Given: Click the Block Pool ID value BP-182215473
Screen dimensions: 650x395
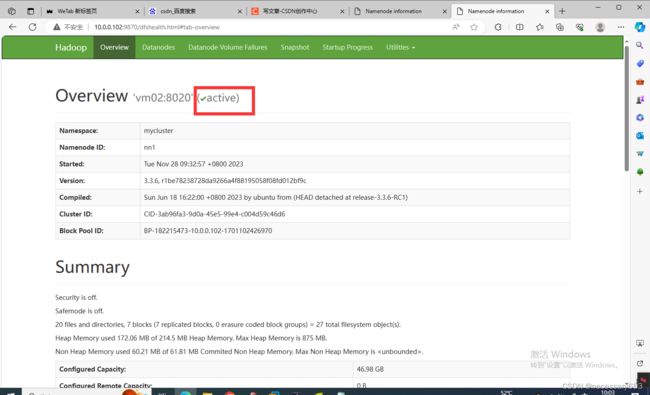Looking at the screenshot, I should (x=208, y=231).
